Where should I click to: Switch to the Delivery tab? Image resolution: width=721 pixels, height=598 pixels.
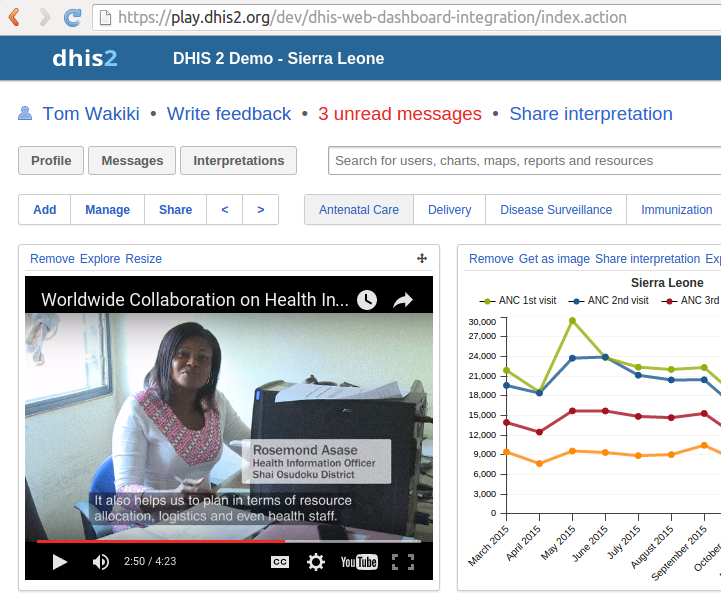pos(449,210)
